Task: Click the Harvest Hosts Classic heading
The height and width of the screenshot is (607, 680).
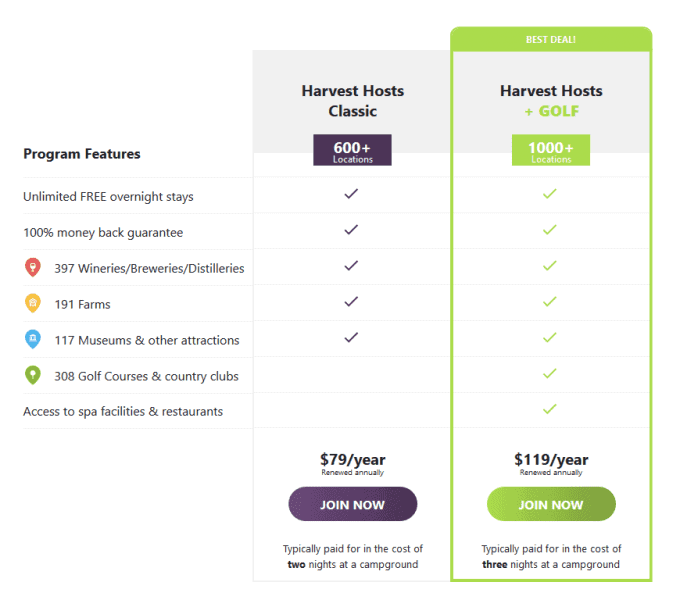Action: tap(353, 101)
